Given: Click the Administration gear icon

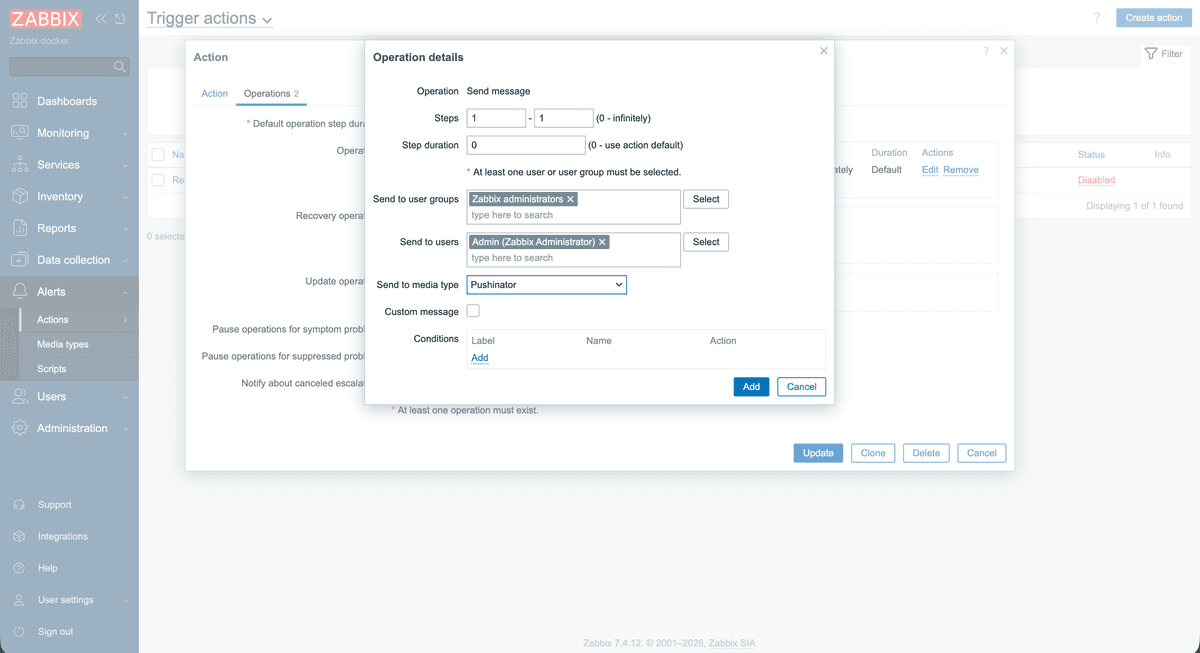Looking at the screenshot, I should (x=20, y=428).
